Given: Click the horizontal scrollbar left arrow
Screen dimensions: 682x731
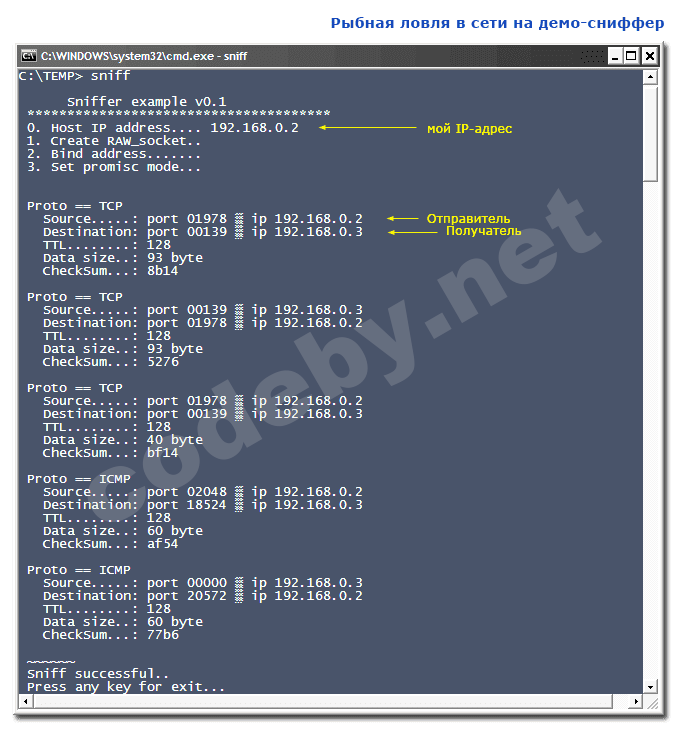Looking at the screenshot, I should [26, 701].
